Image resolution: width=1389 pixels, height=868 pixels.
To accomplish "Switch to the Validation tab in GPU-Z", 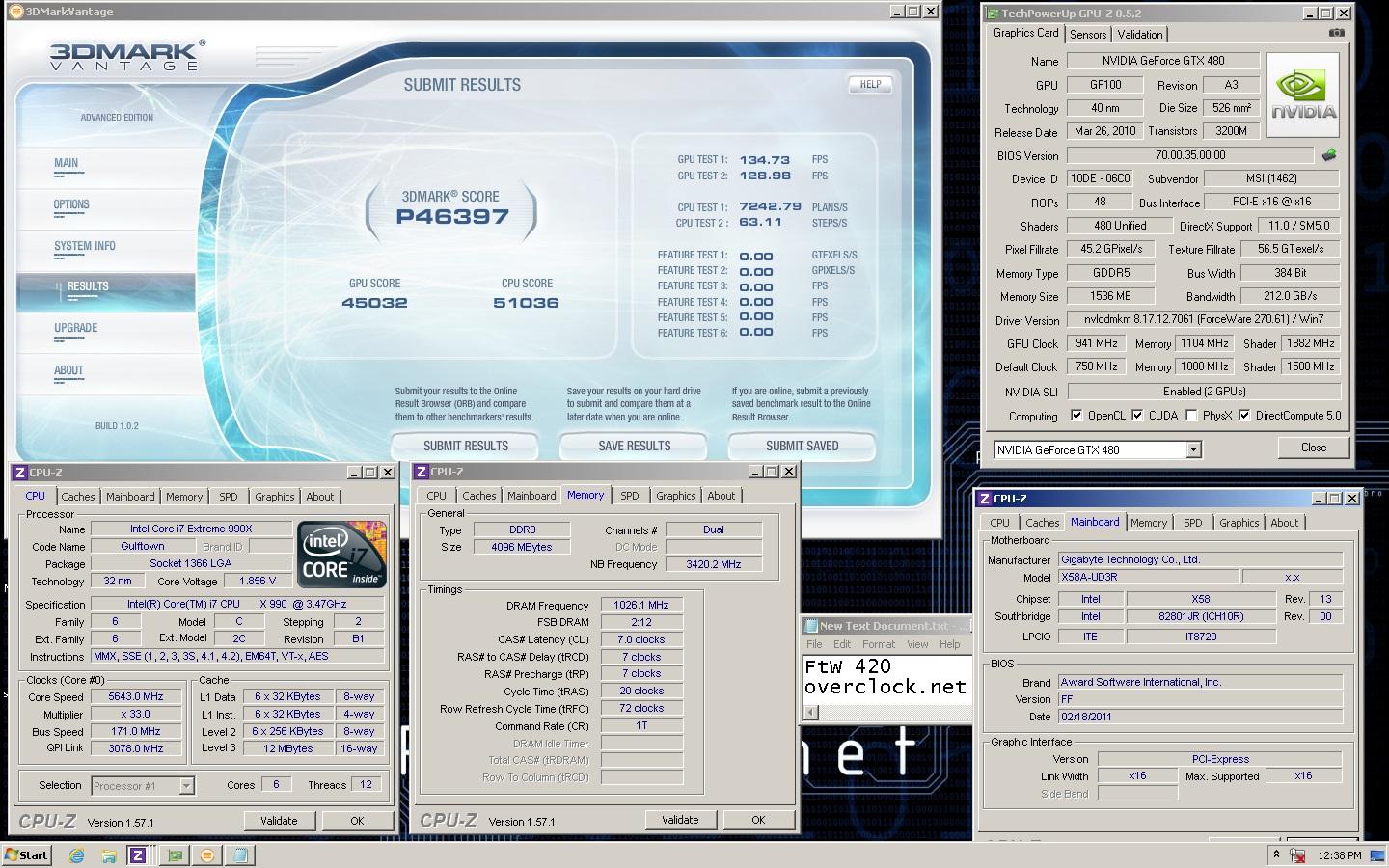I will pos(1139,34).
